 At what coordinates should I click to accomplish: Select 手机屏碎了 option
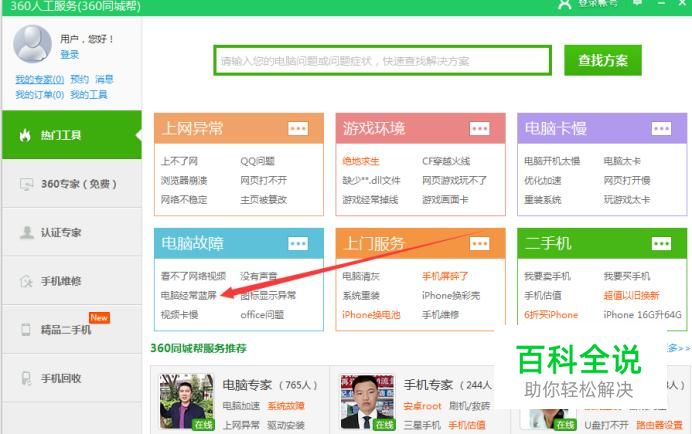click(x=445, y=276)
